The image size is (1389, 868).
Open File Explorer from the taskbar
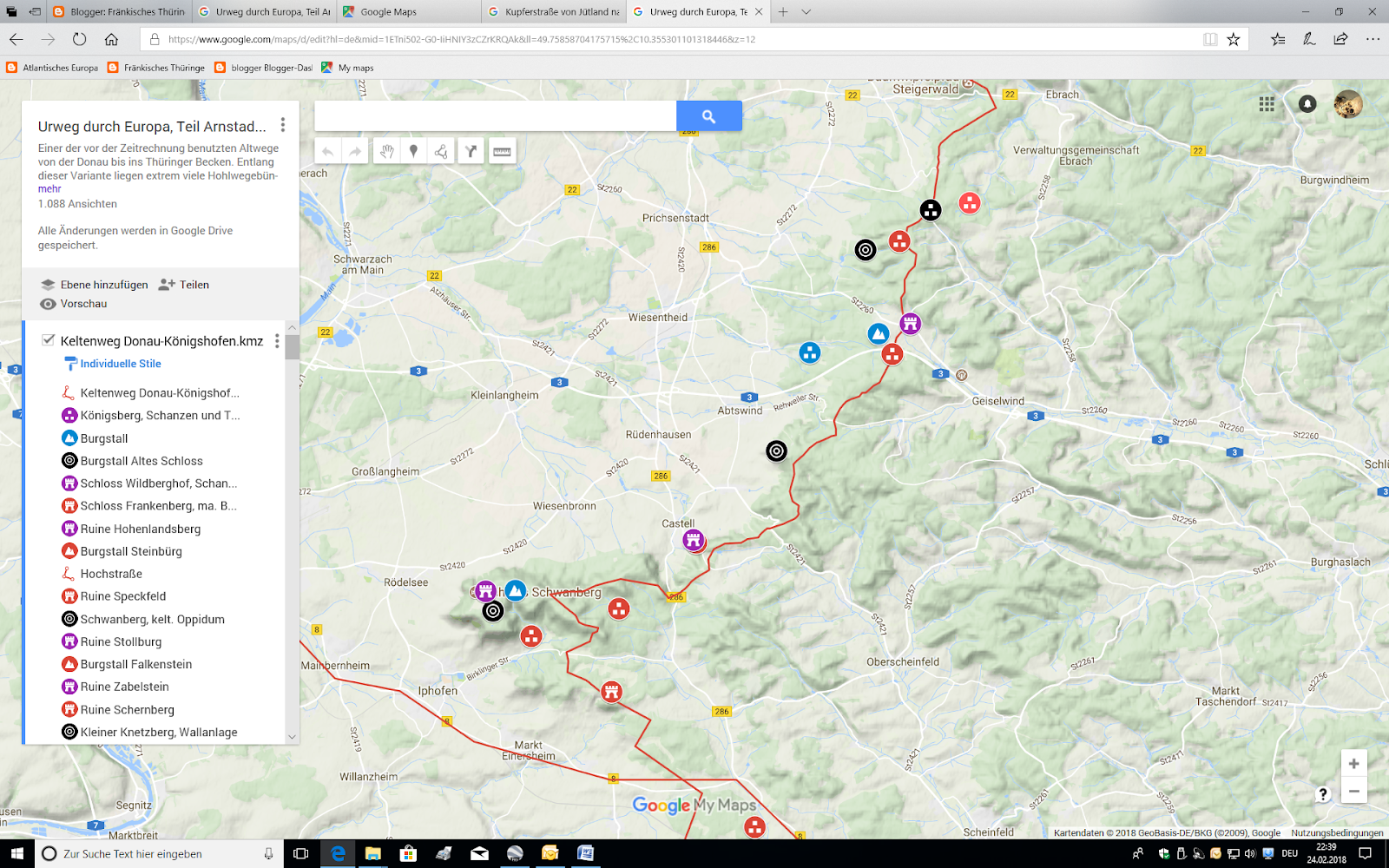click(x=373, y=854)
